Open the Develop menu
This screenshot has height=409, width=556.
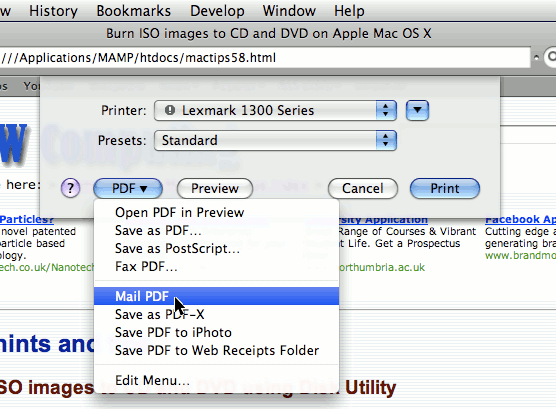[x=217, y=11]
